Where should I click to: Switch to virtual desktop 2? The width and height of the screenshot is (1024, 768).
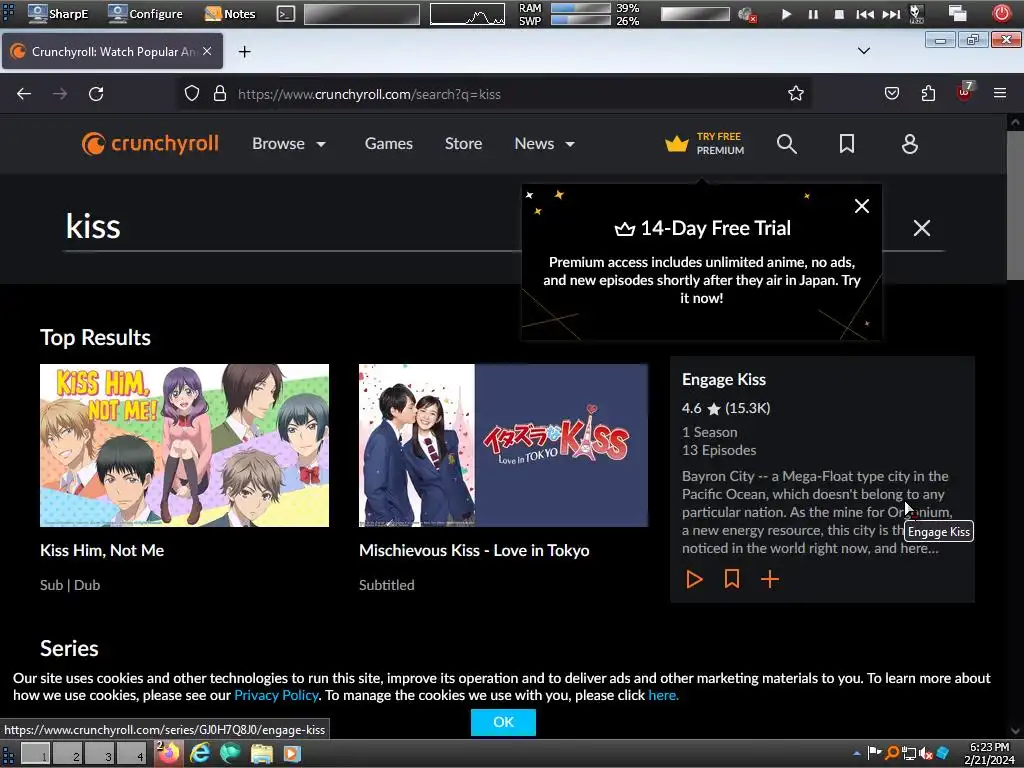pyautogui.click(x=68, y=754)
